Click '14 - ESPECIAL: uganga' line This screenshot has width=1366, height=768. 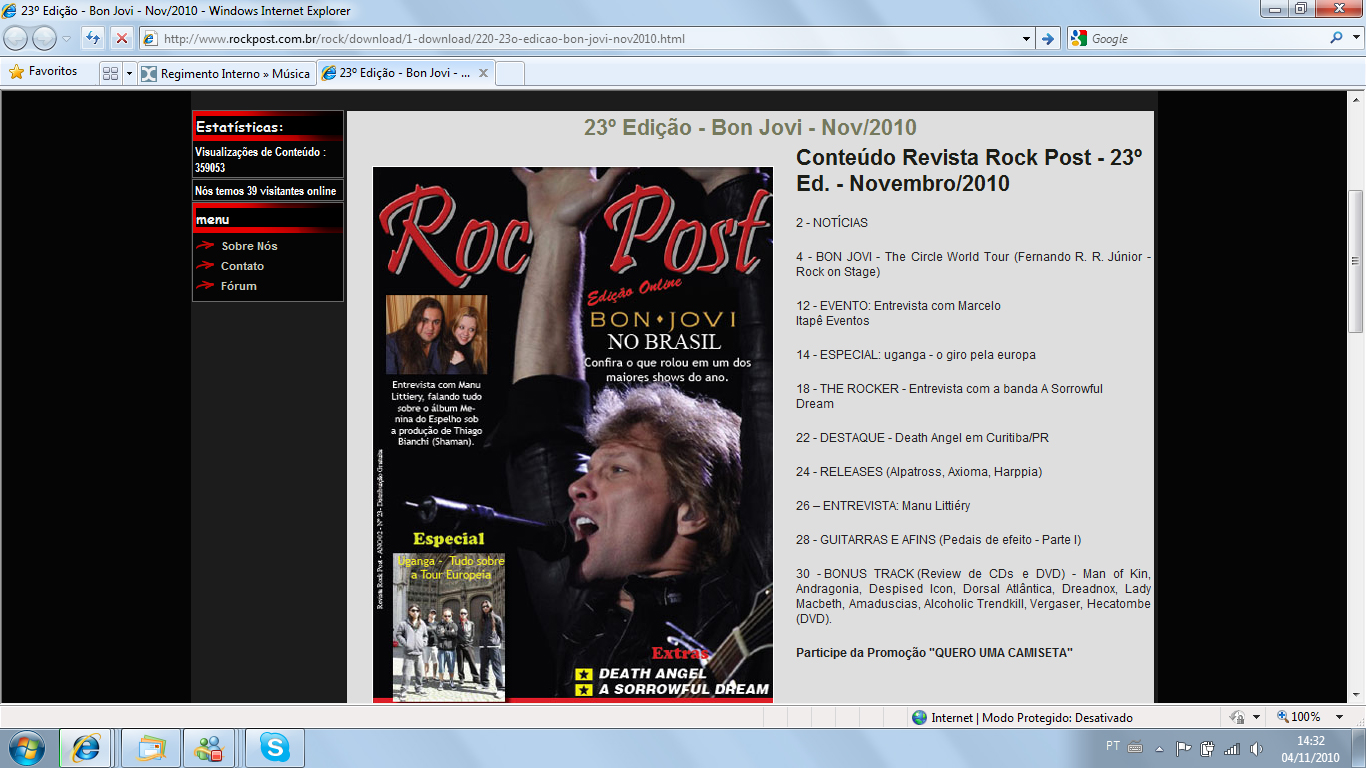pyautogui.click(x=916, y=355)
